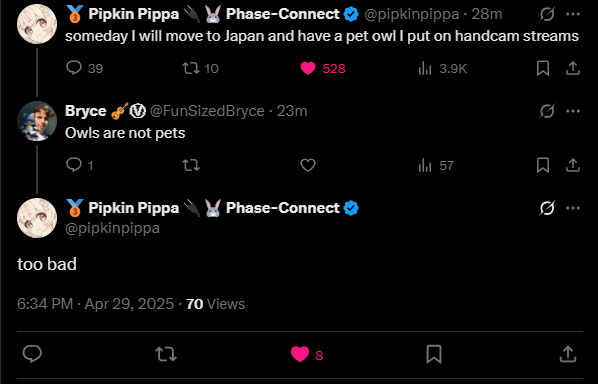The width and height of the screenshot is (598, 384).
Task: Share the first Pipkin Pippa tweet
Action: [x=572, y=68]
